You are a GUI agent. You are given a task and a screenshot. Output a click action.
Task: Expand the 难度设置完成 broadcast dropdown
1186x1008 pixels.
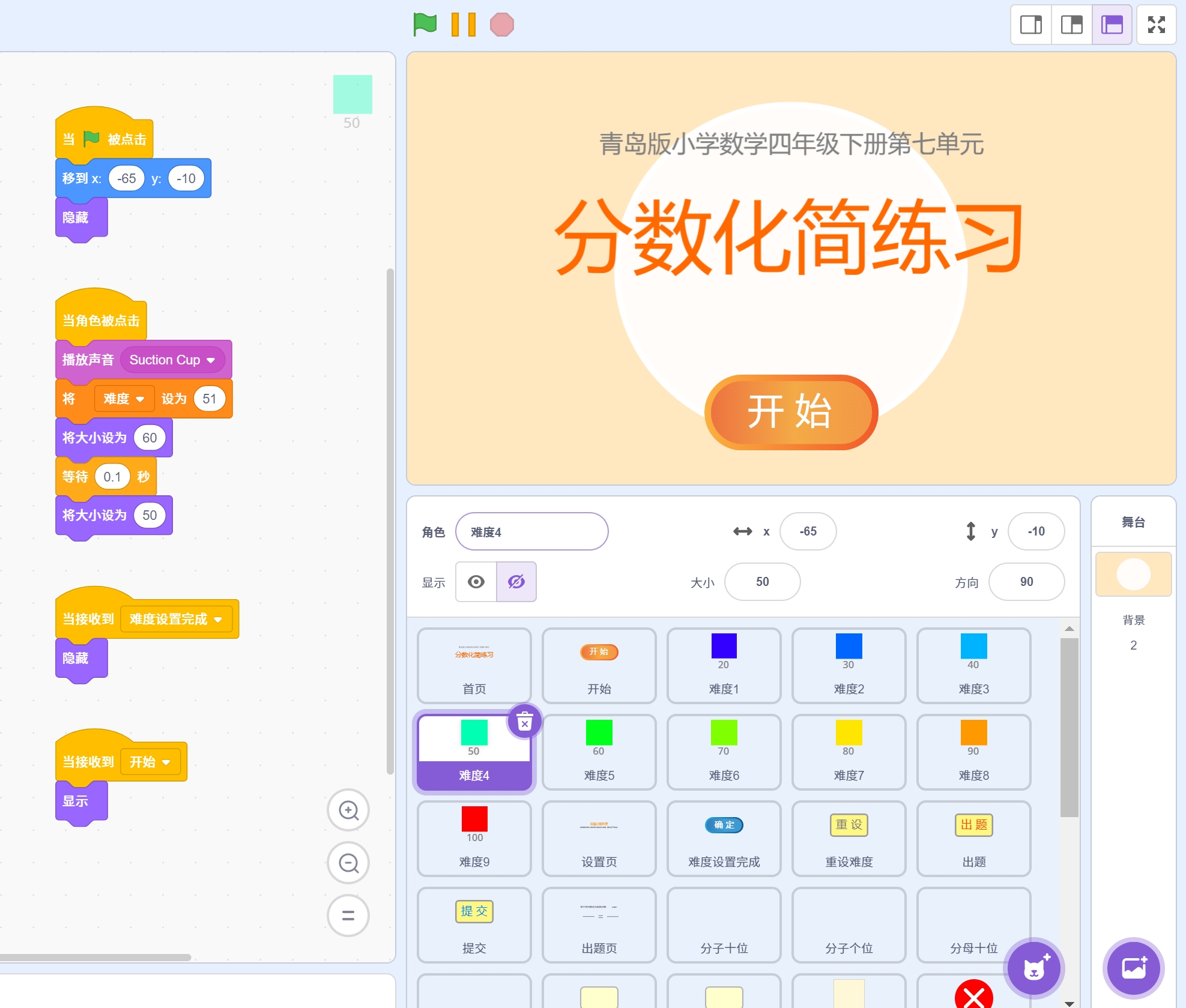(218, 620)
